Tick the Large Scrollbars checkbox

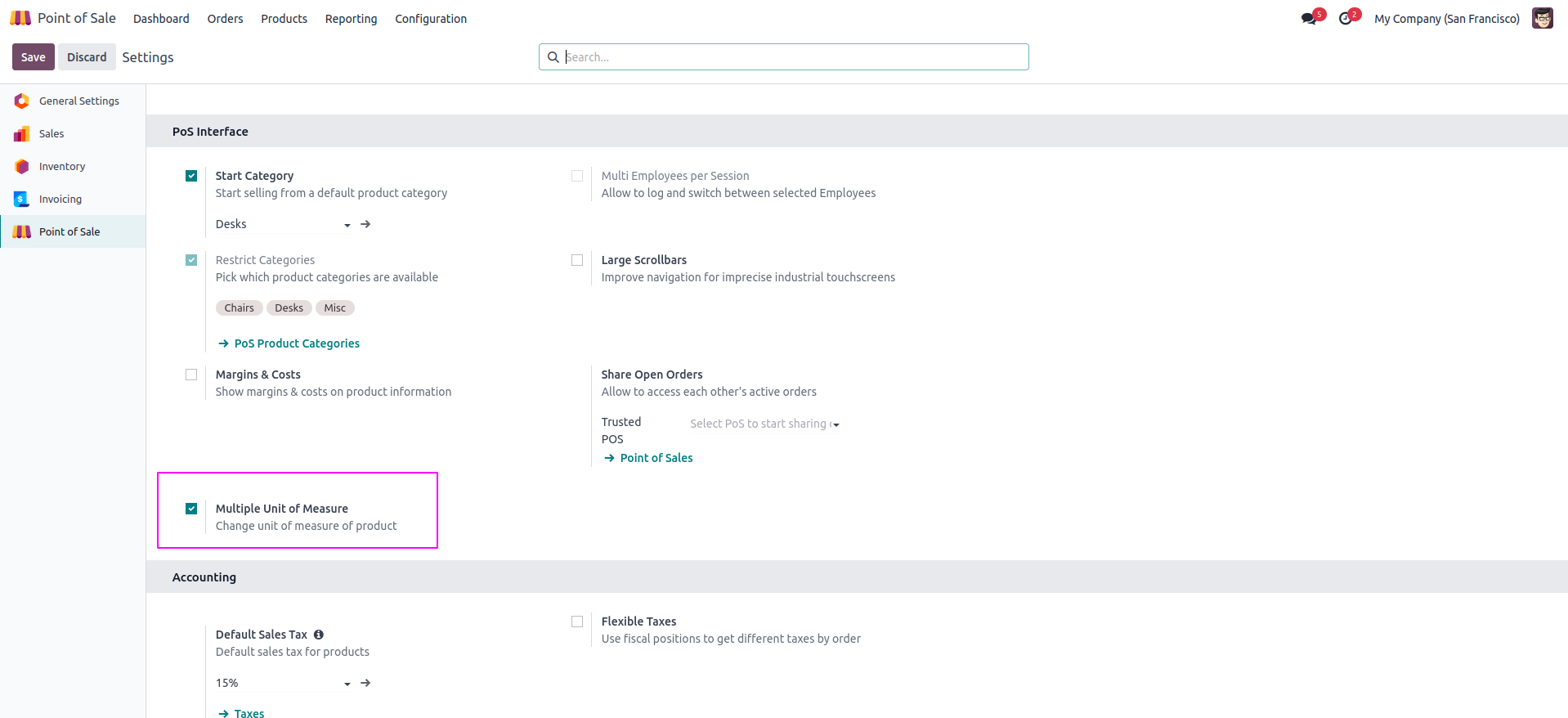(x=577, y=260)
